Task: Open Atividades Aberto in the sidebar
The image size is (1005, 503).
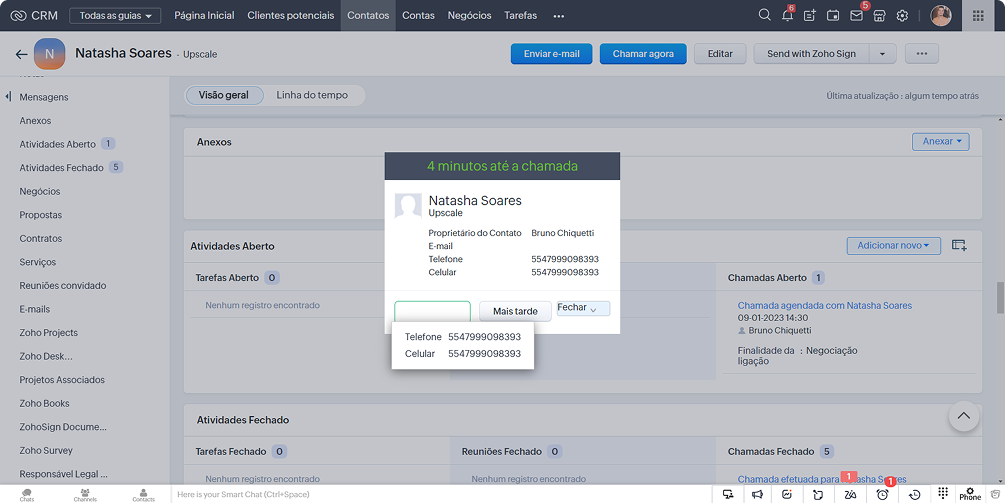Action: [57, 144]
